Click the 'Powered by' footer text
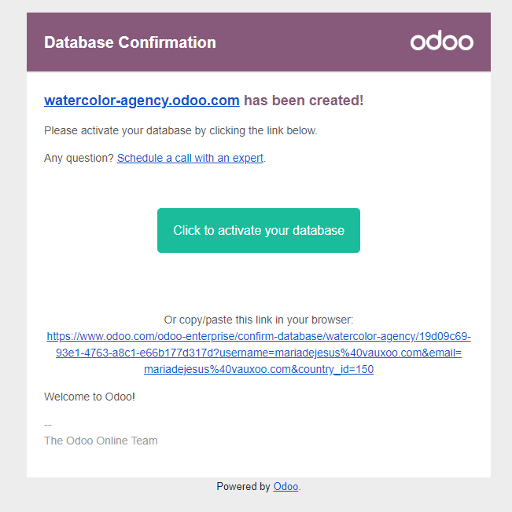Image resolution: width=512 pixels, height=512 pixels. [x=243, y=487]
